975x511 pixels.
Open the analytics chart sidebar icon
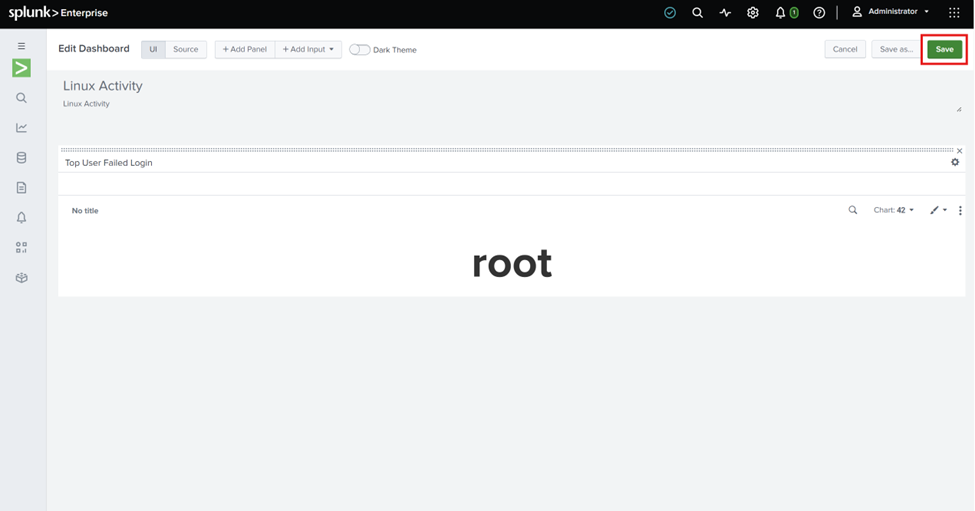(21, 127)
